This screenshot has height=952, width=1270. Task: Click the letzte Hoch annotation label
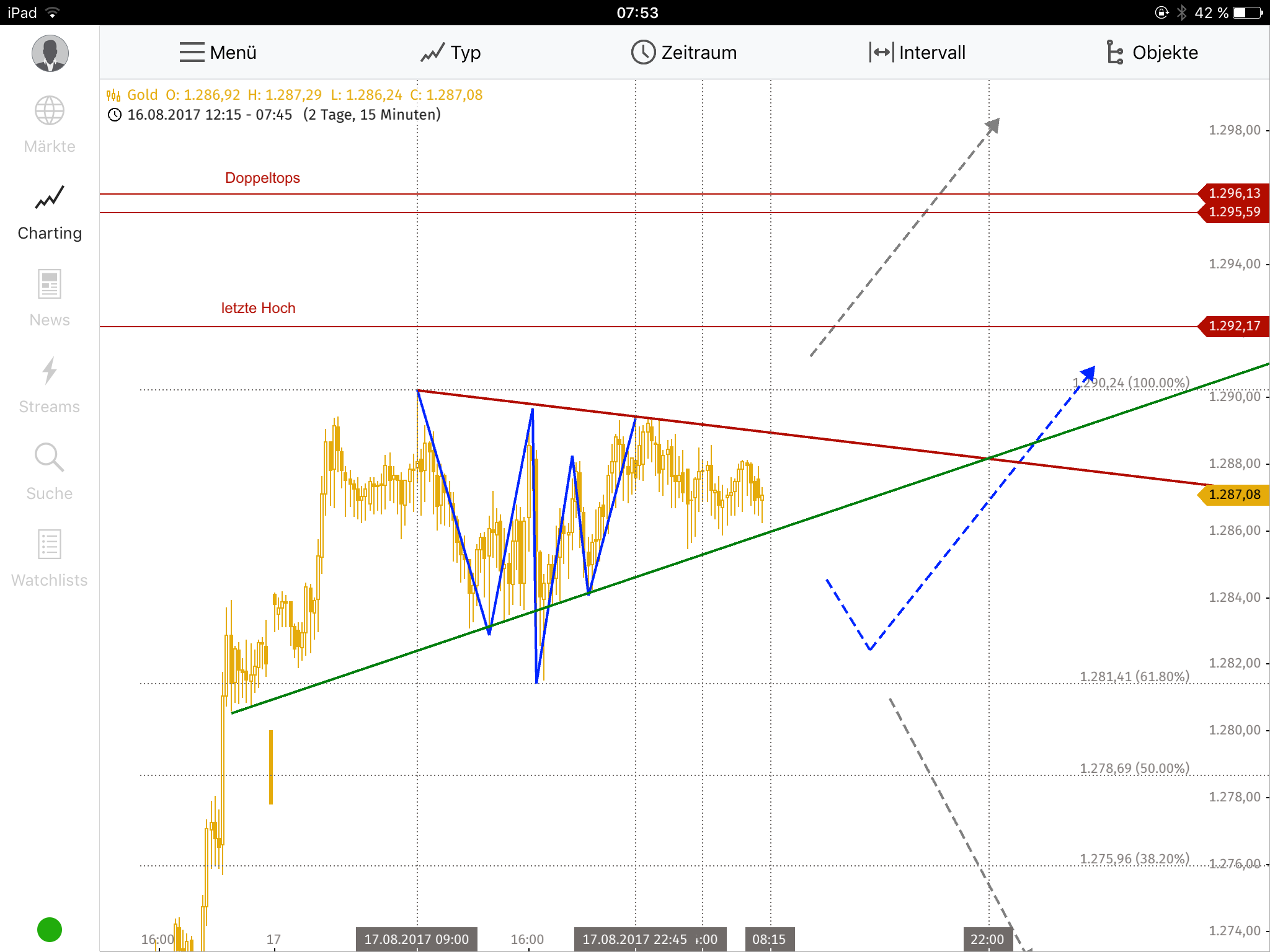259,307
